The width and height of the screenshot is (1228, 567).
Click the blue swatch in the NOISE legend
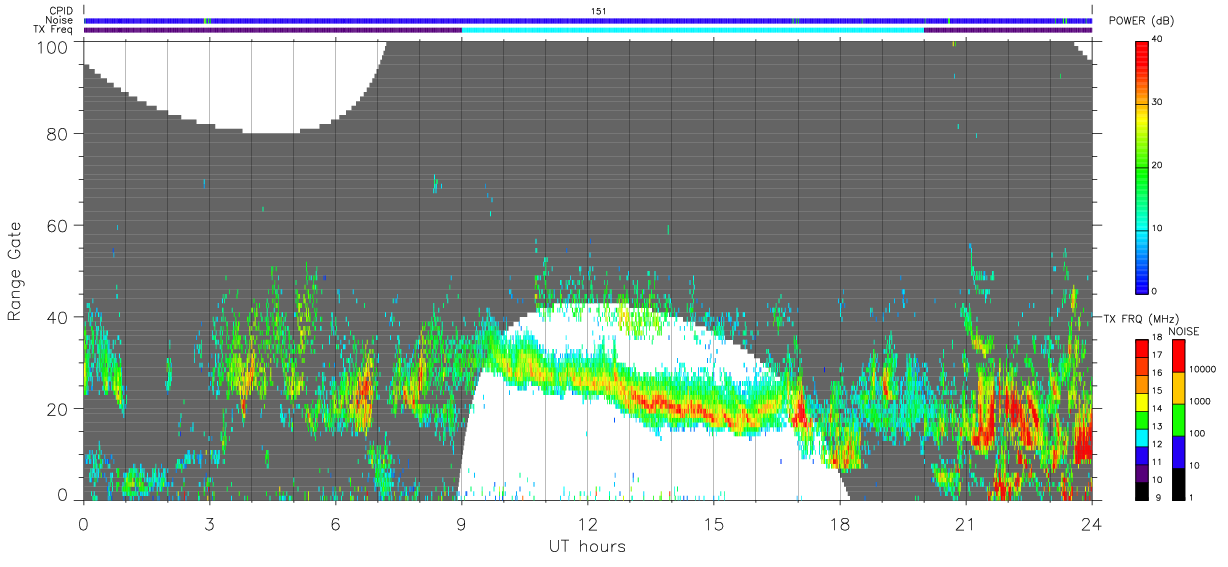click(1180, 452)
